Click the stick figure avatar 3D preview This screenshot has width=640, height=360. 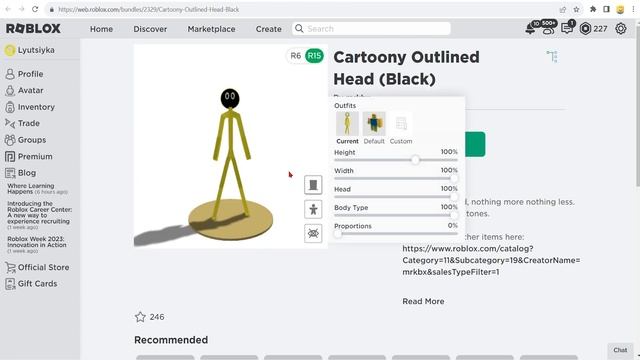(231, 147)
